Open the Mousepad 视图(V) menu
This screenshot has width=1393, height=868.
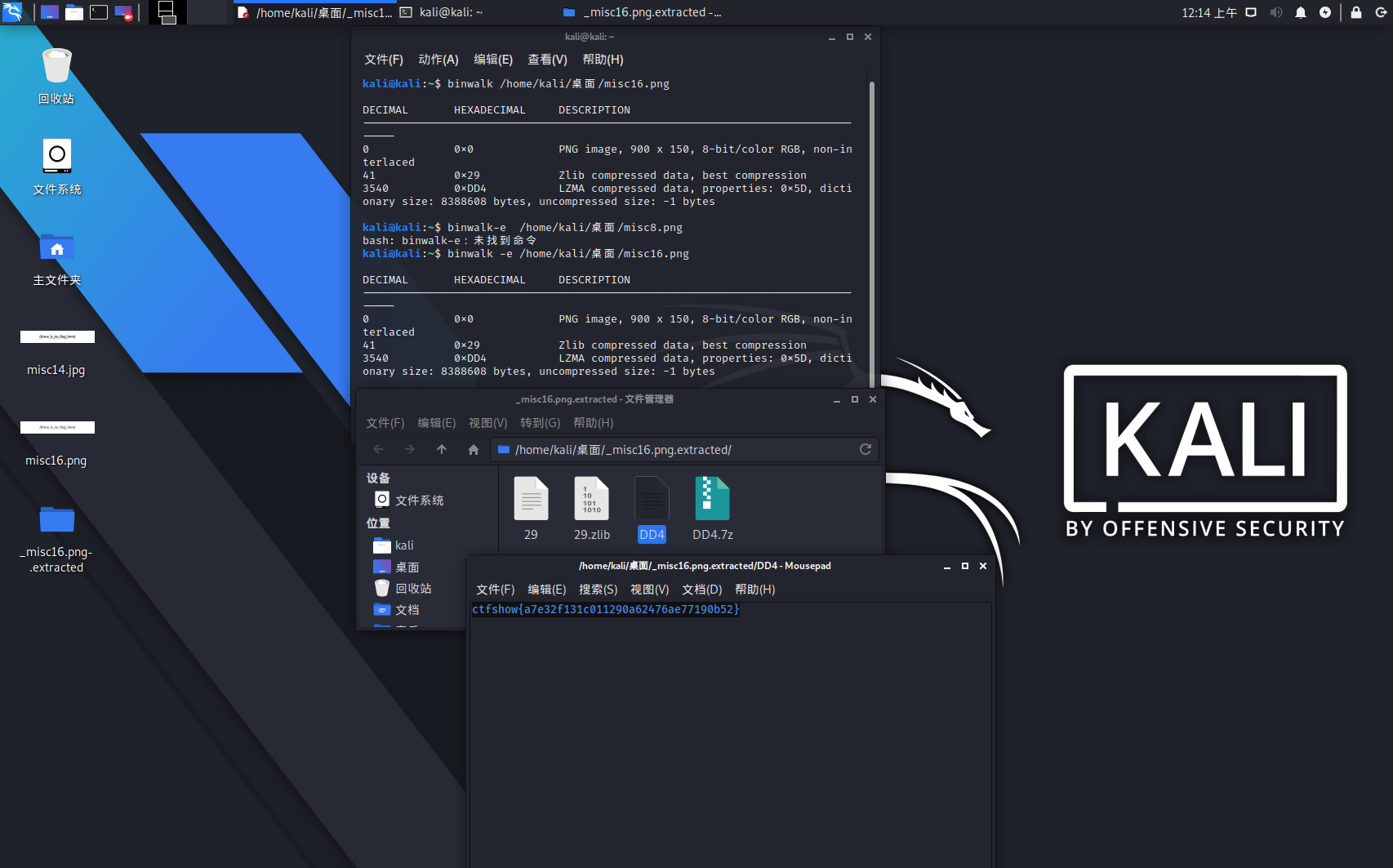(x=650, y=590)
